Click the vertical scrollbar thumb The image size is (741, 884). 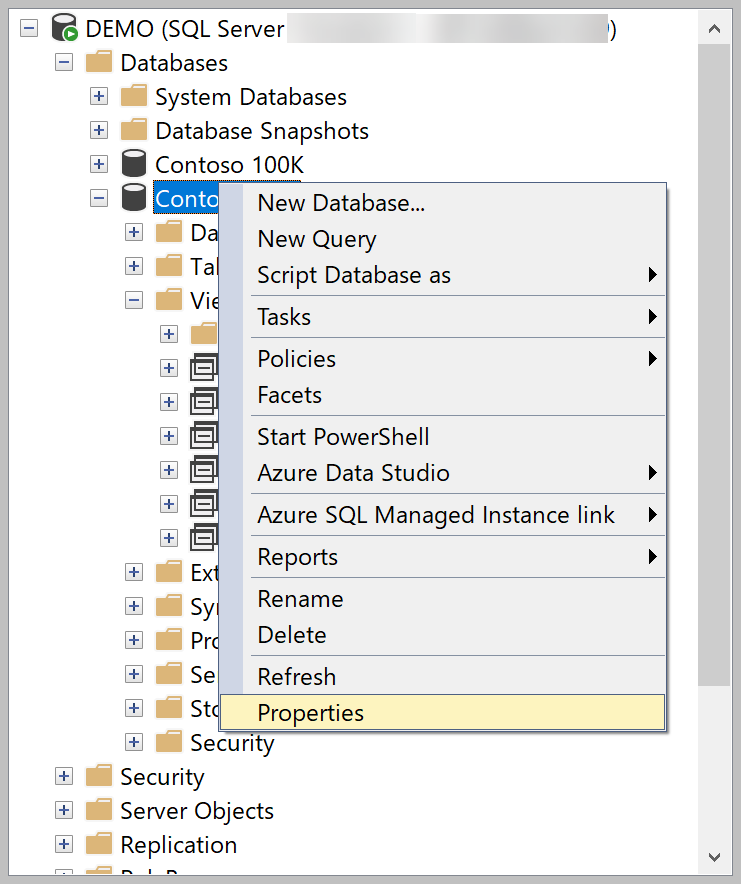pos(714,365)
